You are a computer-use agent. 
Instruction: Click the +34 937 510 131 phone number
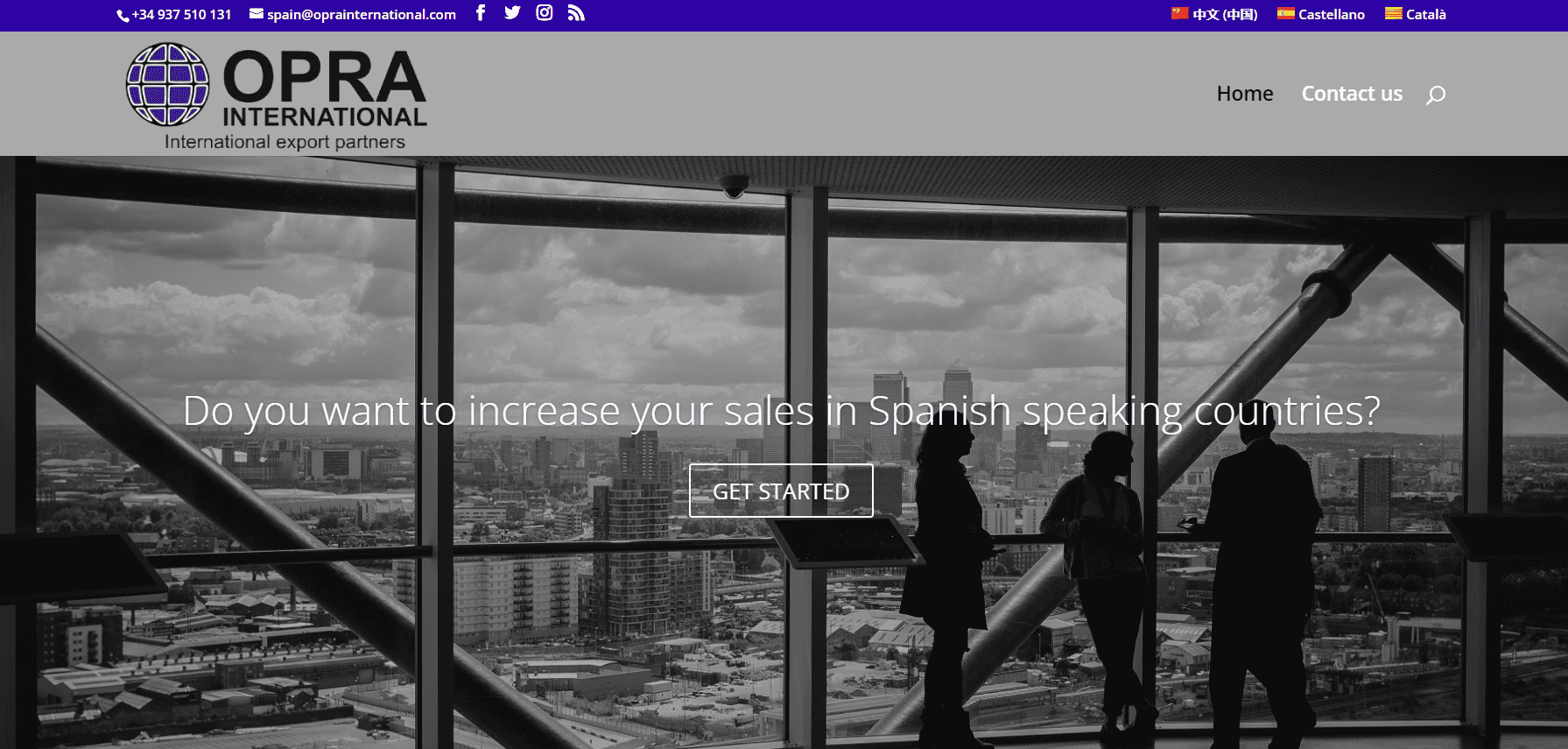[181, 14]
